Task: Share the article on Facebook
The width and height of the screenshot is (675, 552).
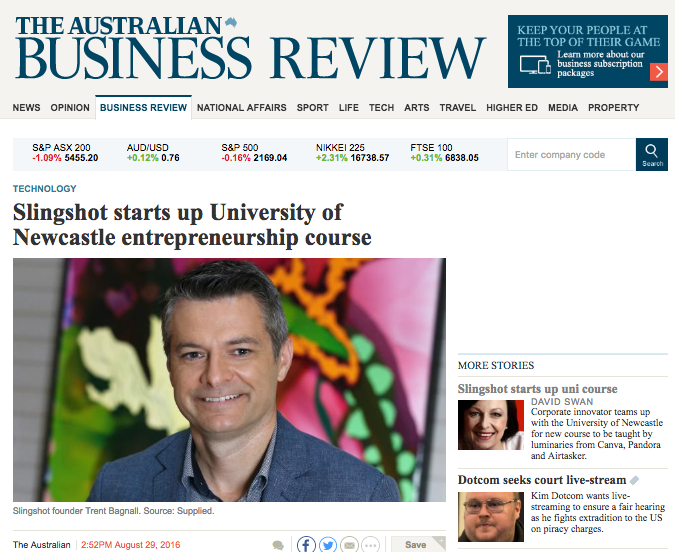Action: pyautogui.click(x=306, y=545)
